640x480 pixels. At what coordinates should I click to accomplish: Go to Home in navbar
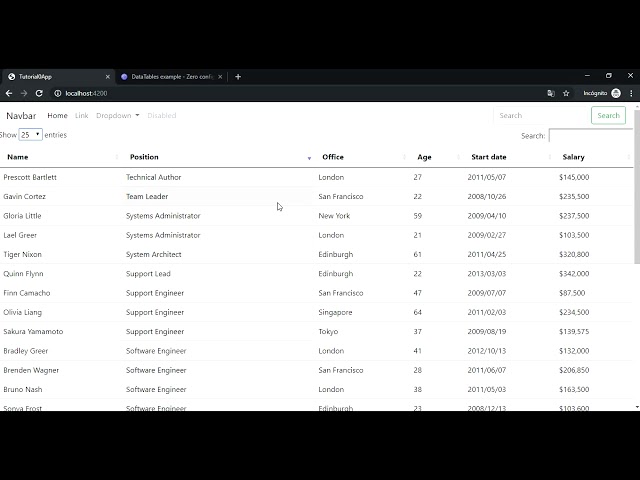tap(57, 116)
